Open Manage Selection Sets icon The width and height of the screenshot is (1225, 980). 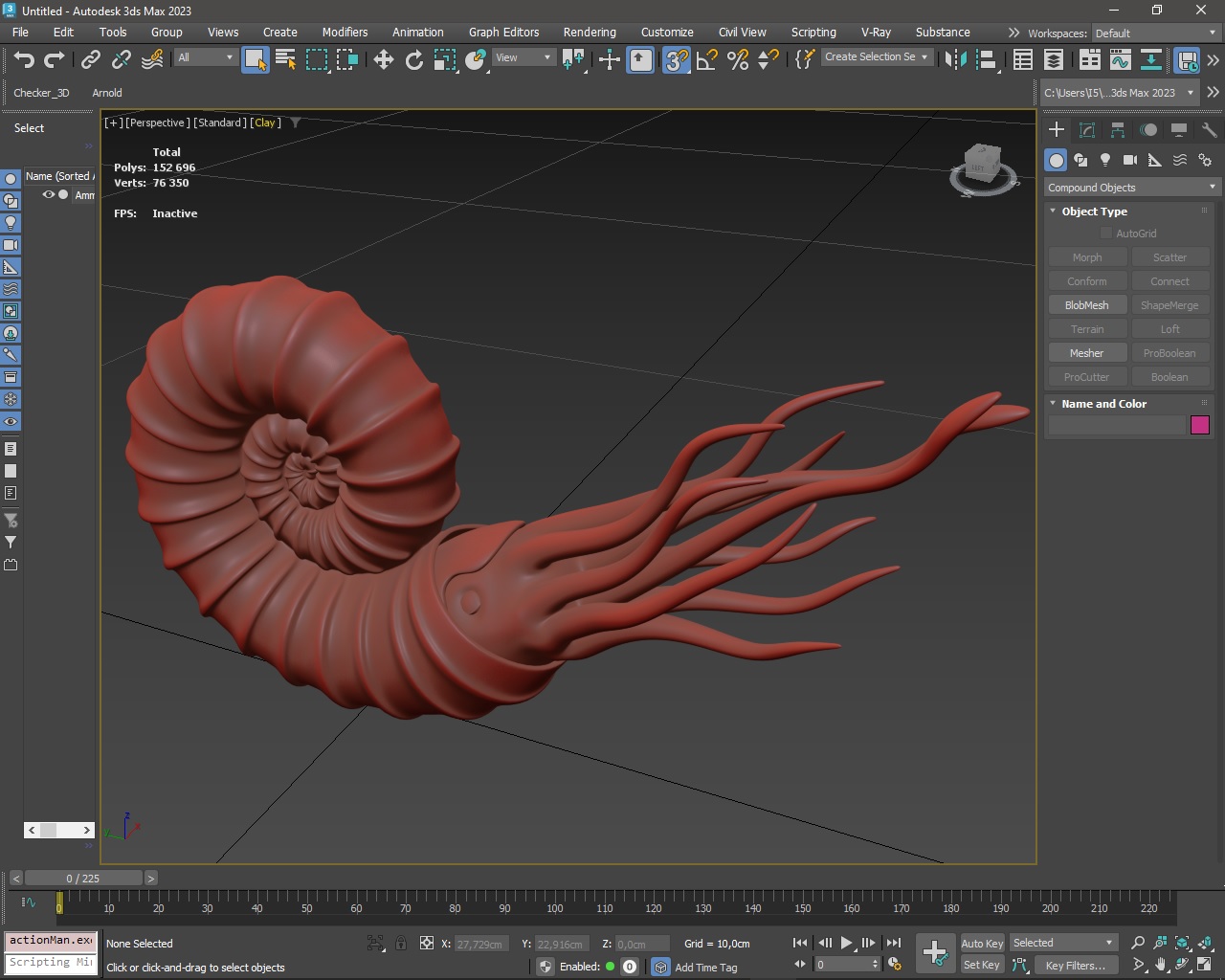coord(805,59)
